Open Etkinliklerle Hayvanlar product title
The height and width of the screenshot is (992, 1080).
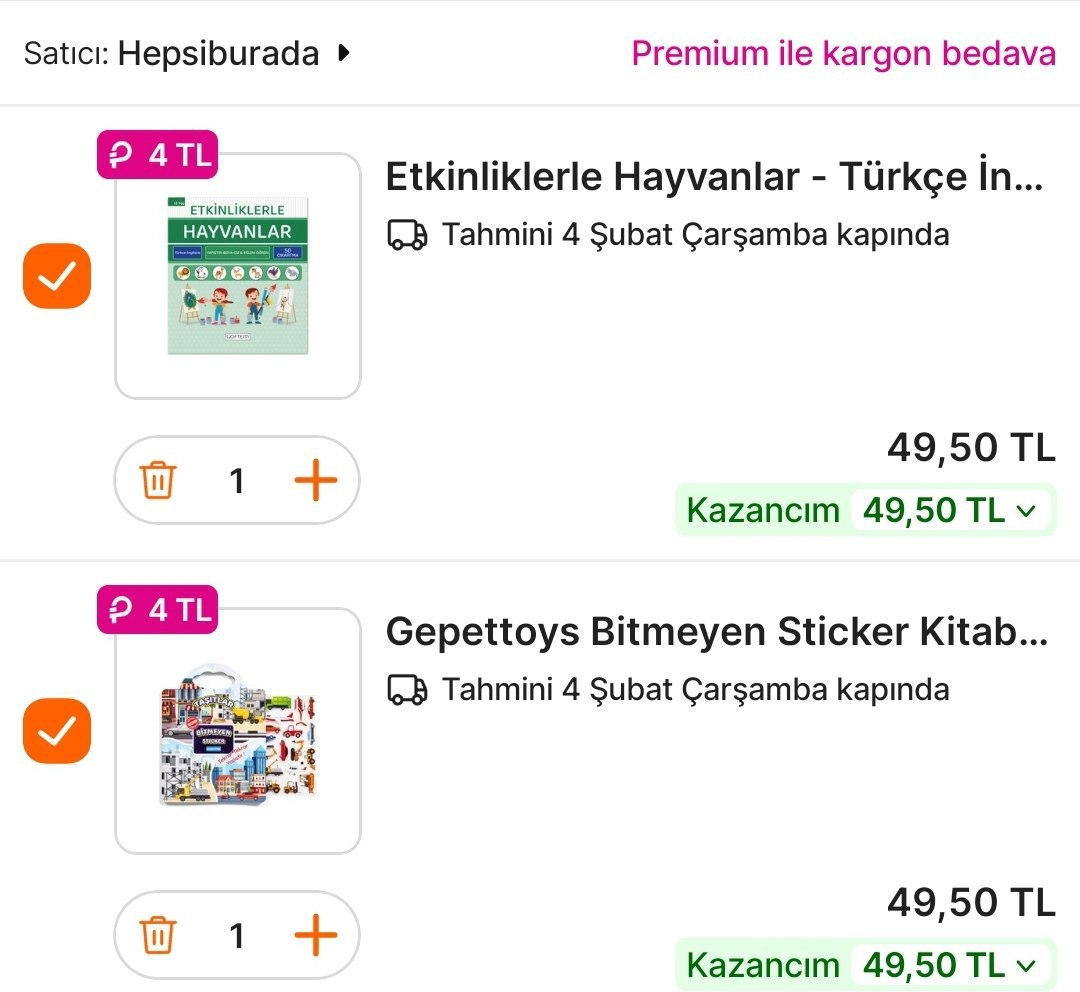714,178
